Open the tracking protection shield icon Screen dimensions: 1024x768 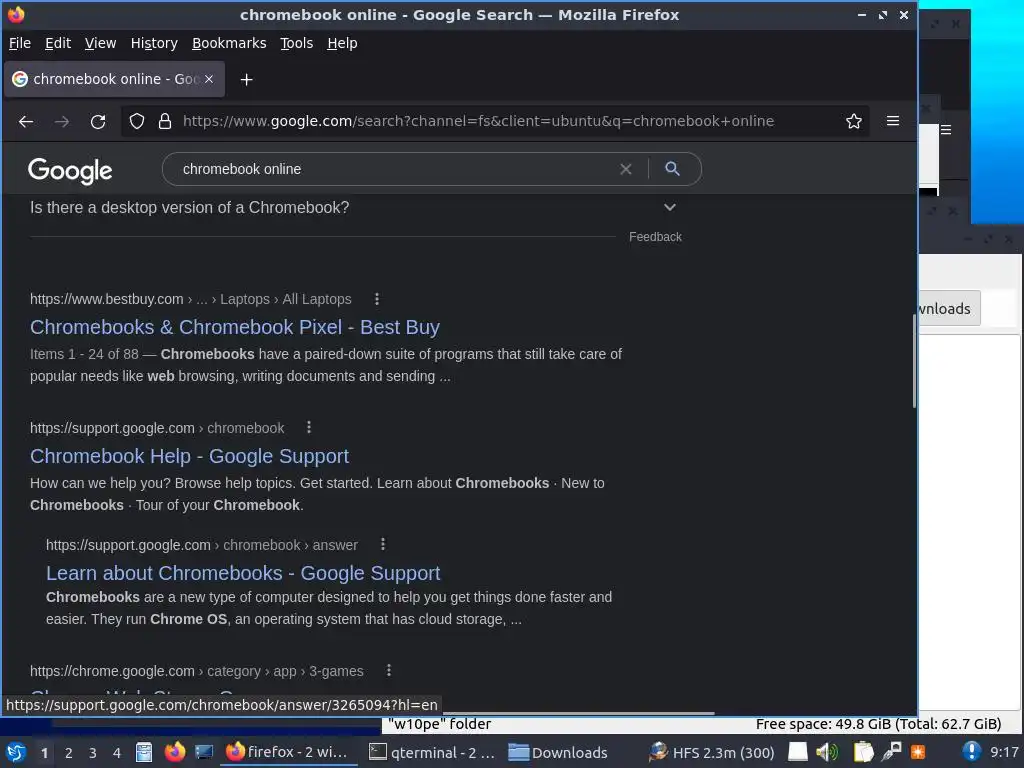point(136,121)
